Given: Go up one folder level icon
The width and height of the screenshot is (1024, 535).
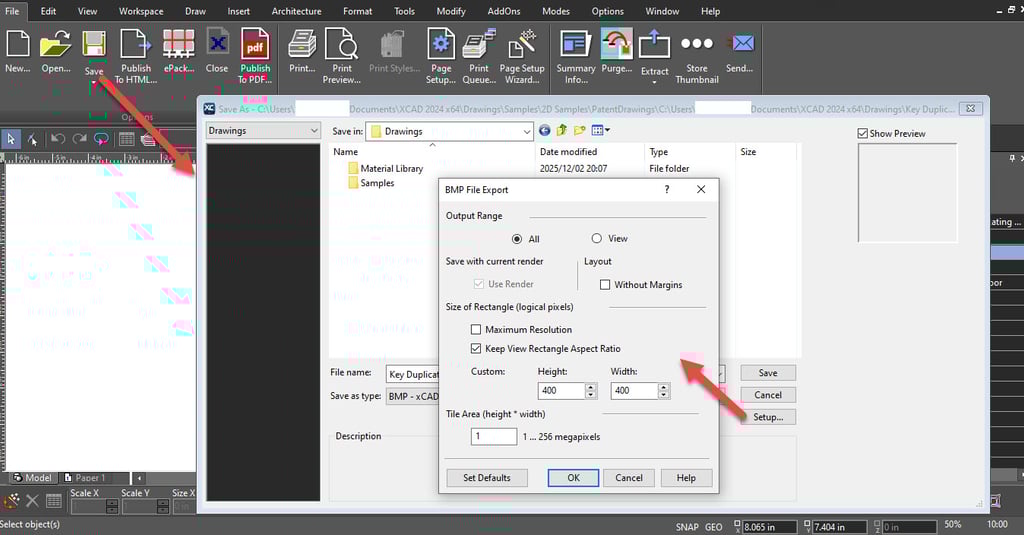Looking at the screenshot, I should [x=562, y=131].
